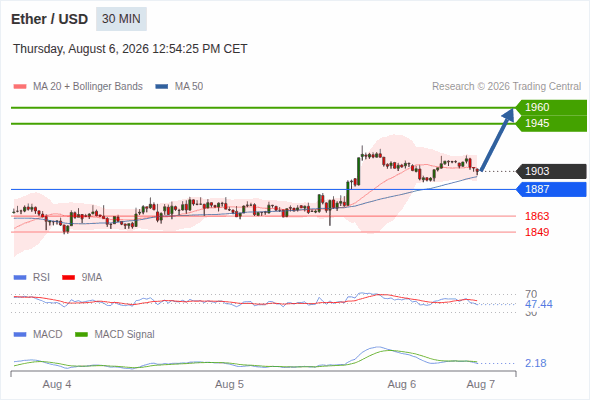Select the 1960 green resistance label

pos(551,107)
